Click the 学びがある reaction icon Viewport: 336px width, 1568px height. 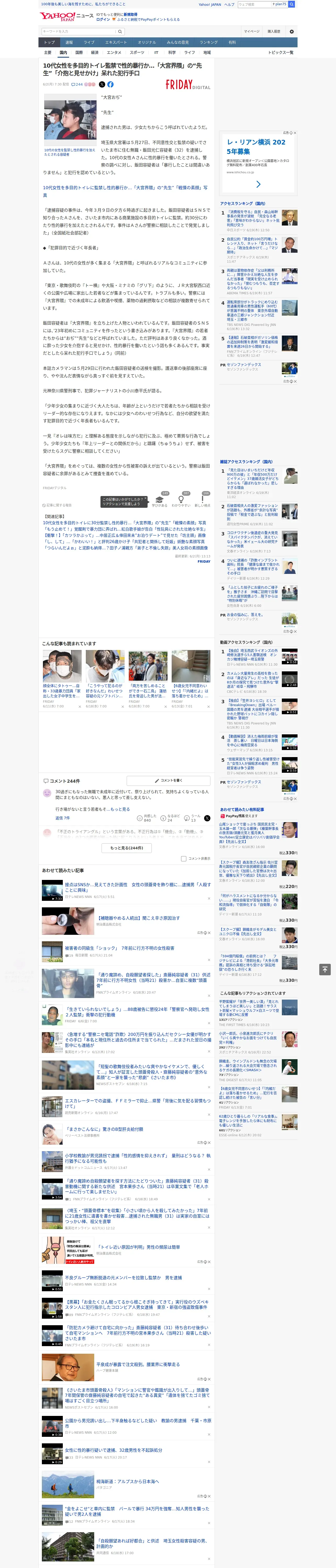pos(160,500)
